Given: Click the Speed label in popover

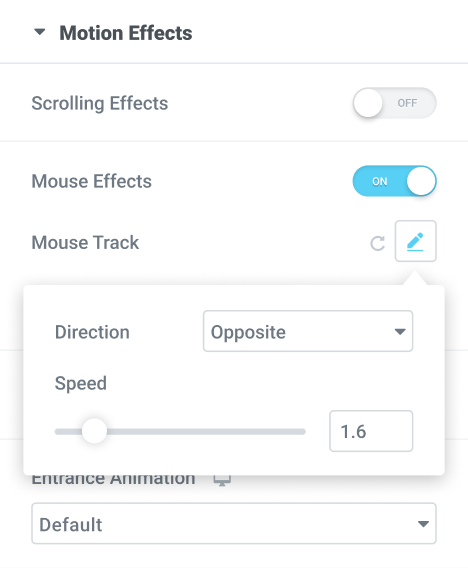Looking at the screenshot, I should (81, 383).
